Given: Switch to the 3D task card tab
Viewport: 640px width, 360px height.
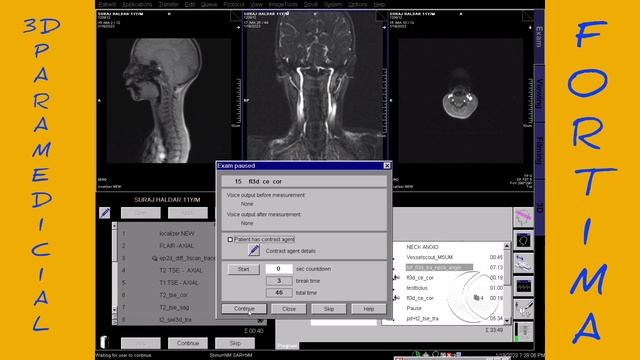Looking at the screenshot, I should (x=539, y=208).
